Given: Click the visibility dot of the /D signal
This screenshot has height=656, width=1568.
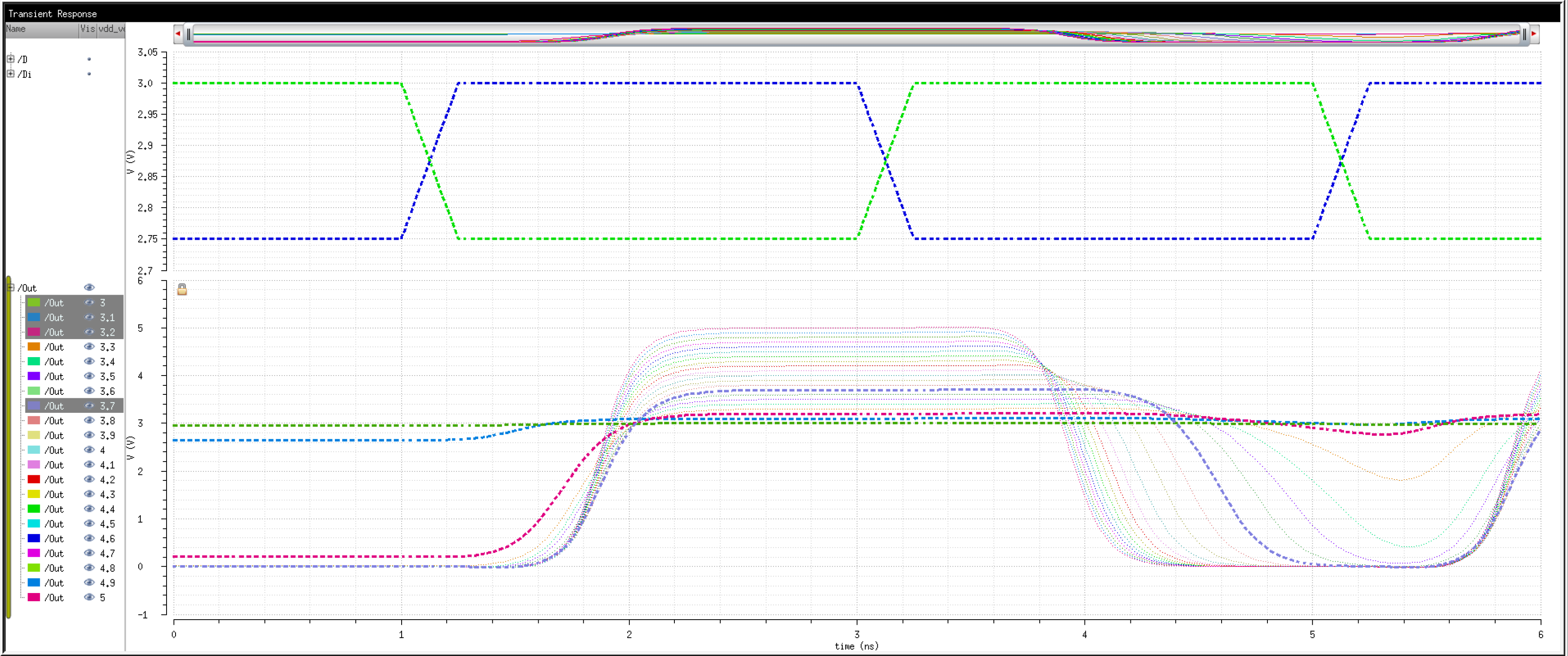Looking at the screenshot, I should click(89, 59).
